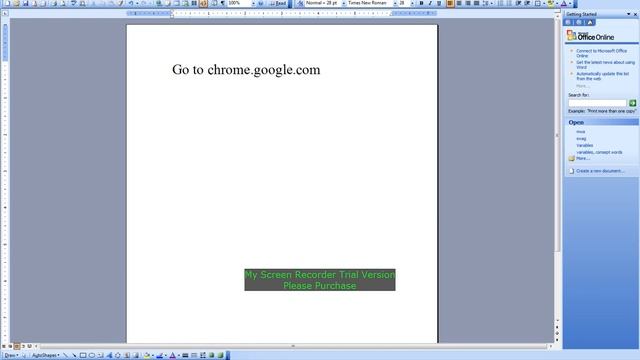Open the Borders dropdown arrow
The image size is (640, 360).
pos(544,3)
